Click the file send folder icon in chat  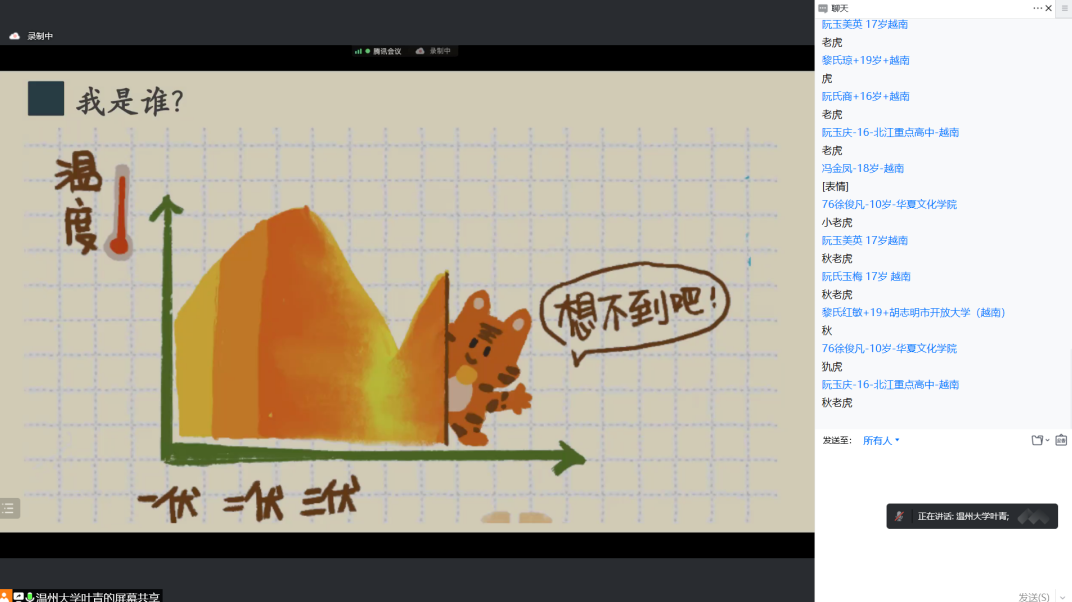click(x=1037, y=440)
